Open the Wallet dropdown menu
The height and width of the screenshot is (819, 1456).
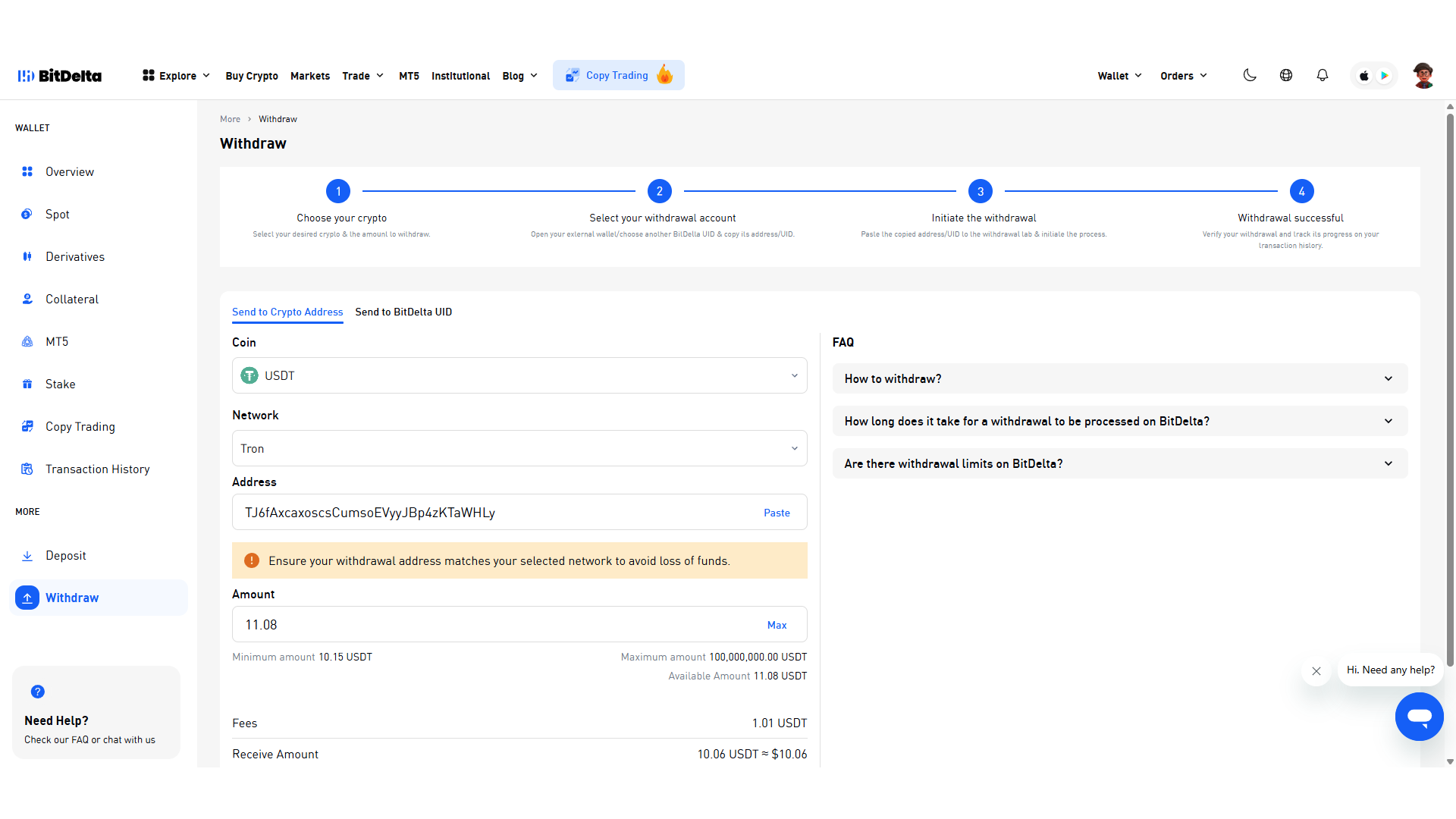[1120, 76]
